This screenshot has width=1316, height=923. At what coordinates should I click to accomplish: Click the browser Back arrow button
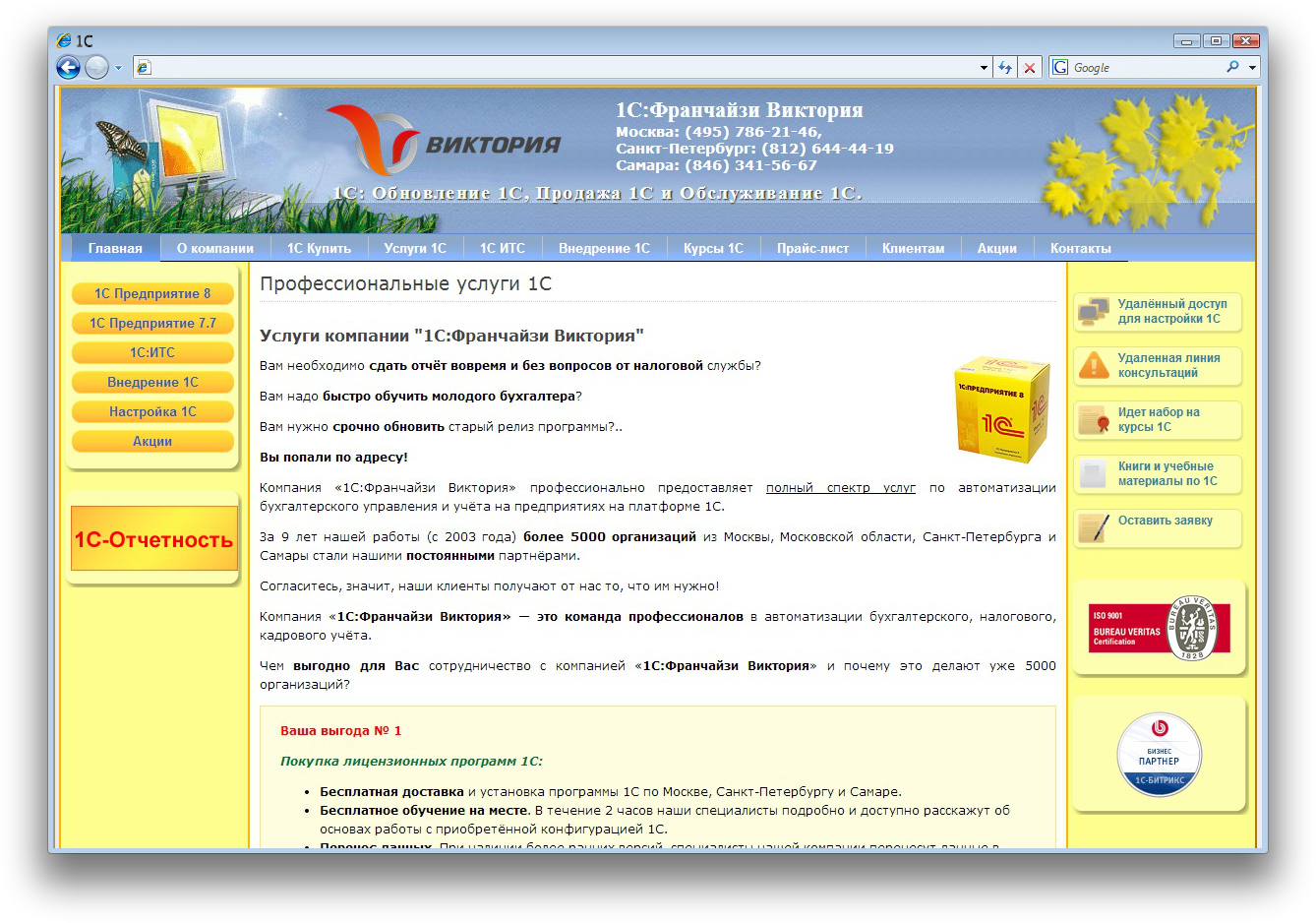click(68, 67)
